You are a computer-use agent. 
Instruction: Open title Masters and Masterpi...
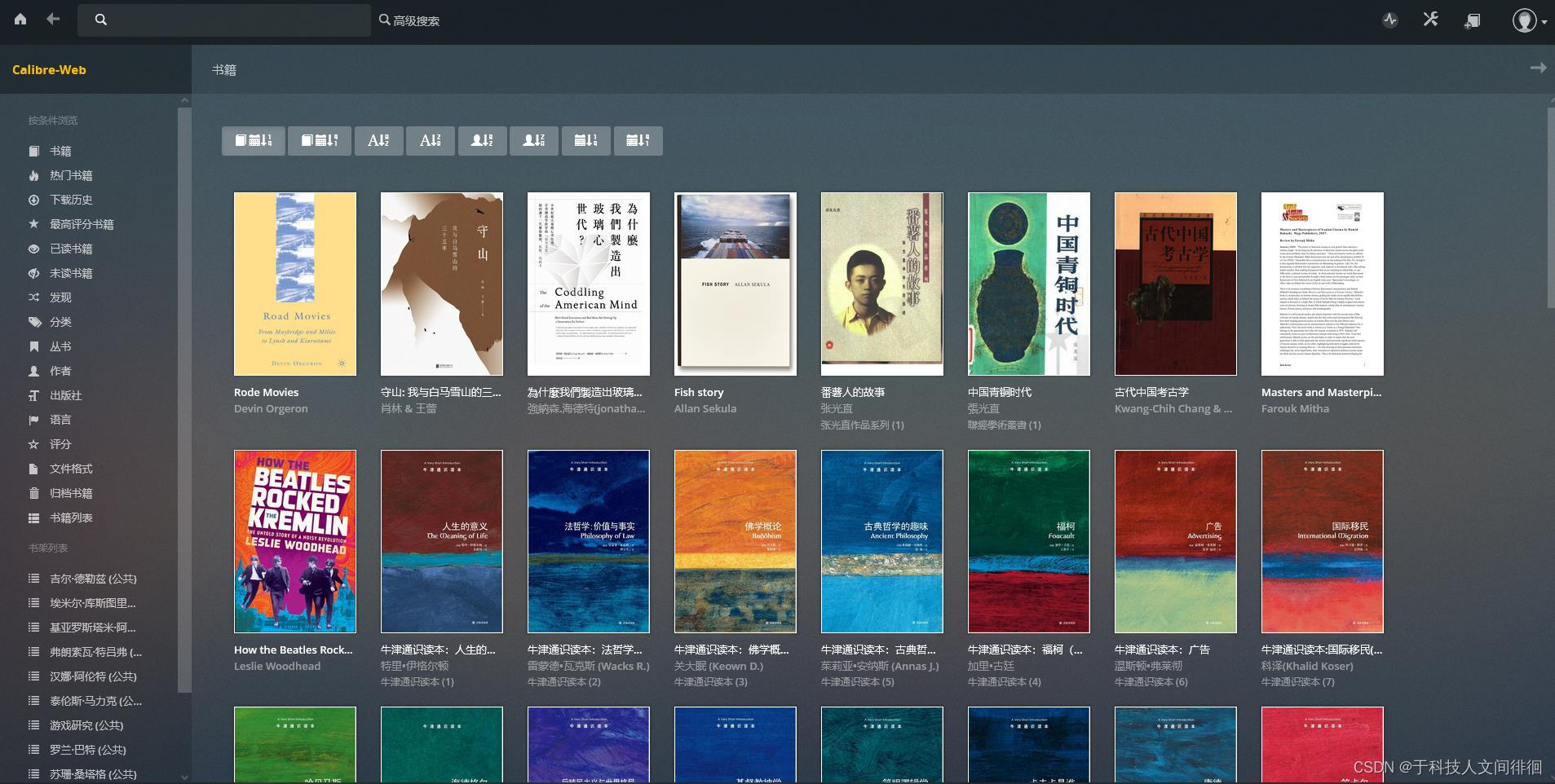tap(1321, 393)
